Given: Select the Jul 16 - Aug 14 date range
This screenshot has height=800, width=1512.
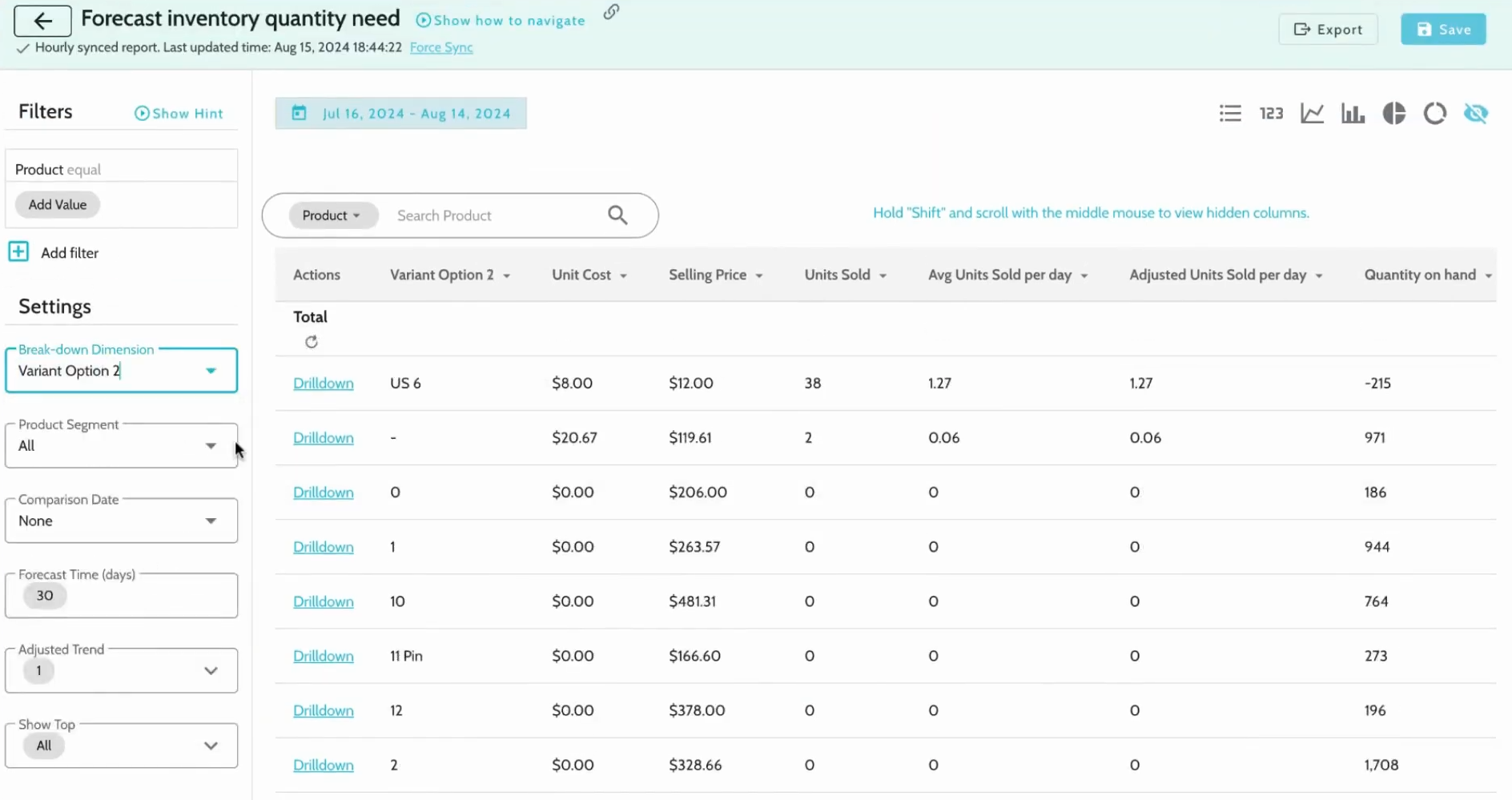Looking at the screenshot, I should coord(401,113).
